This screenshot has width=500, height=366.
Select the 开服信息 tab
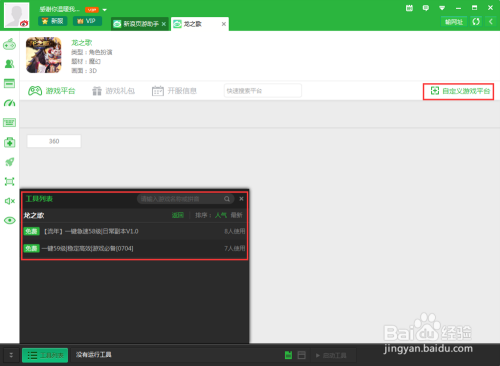(174, 91)
